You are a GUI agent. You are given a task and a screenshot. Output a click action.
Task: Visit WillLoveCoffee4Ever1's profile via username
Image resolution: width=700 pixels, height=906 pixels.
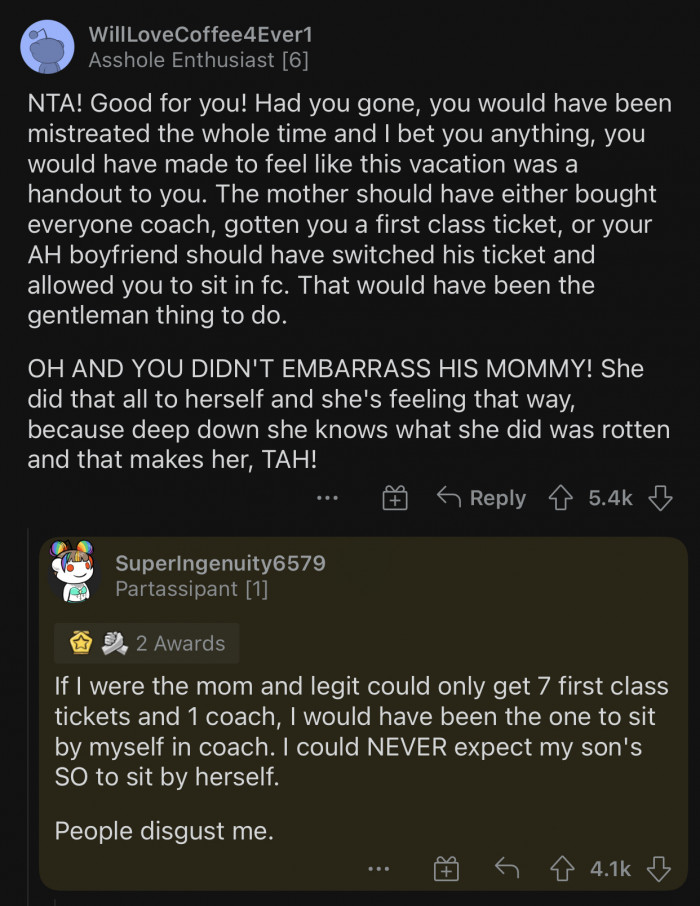[201, 34]
